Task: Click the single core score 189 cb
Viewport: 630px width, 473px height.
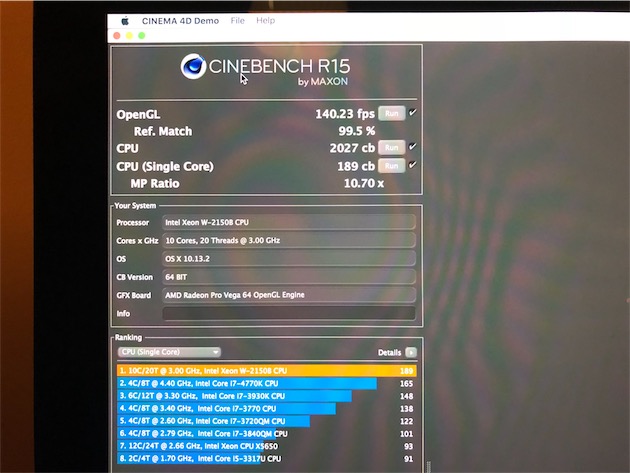Action: click(x=356, y=166)
